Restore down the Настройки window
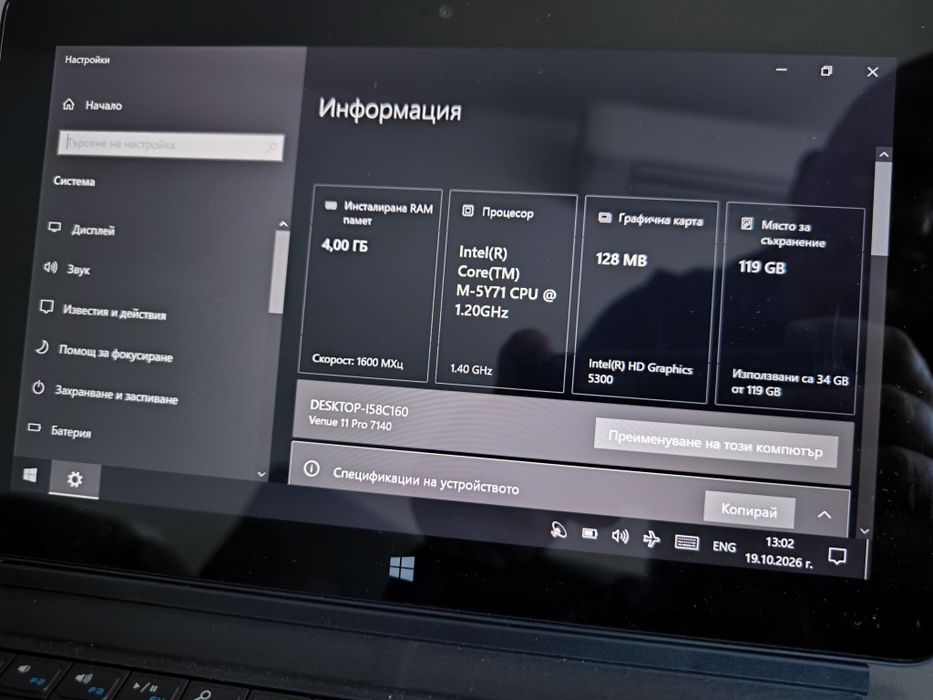Viewport: 933px width, 700px height. click(x=826, y=71)
